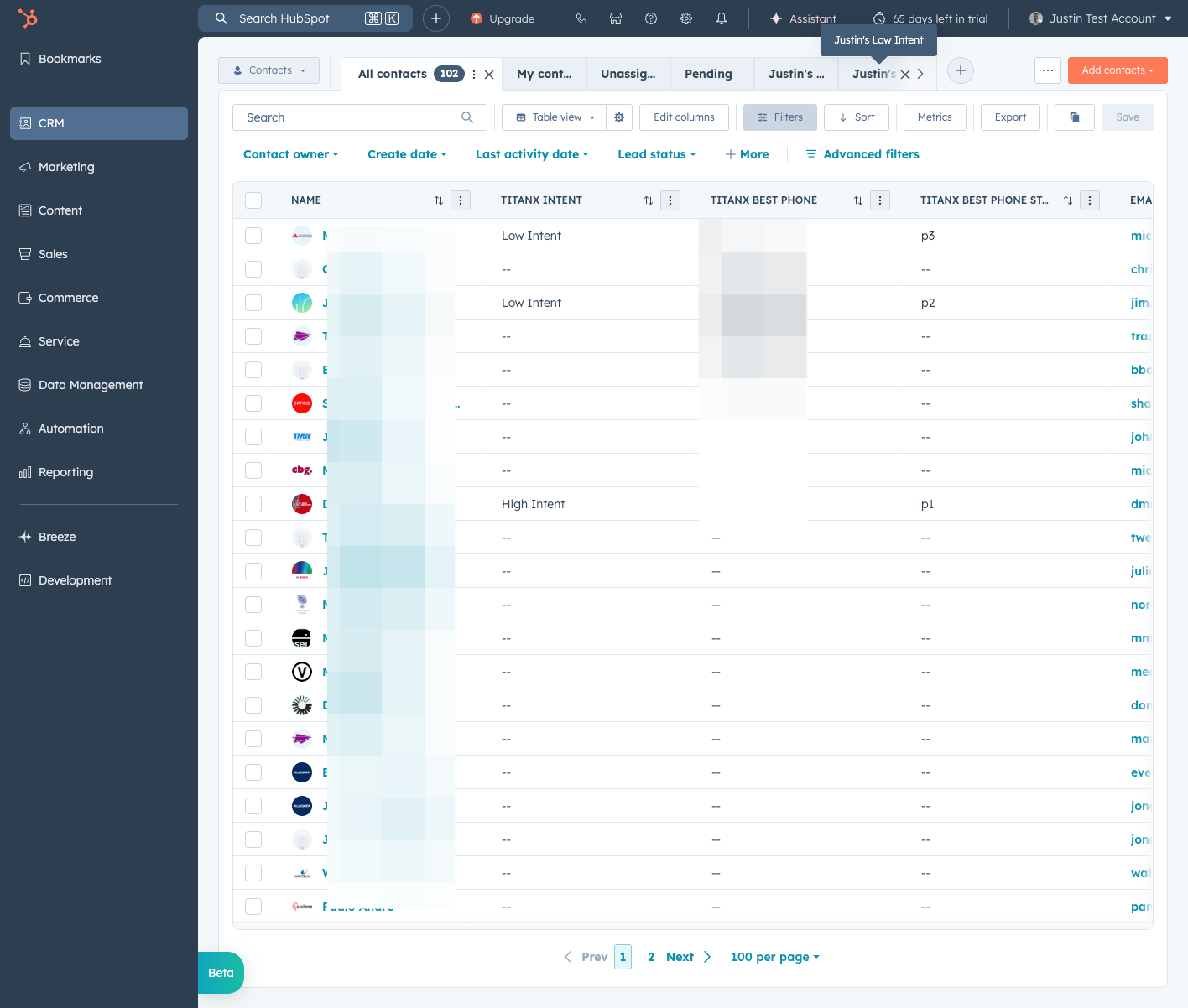Expand the Lead status filter
Screen dimensions: 1188x1008
coord(657,154)
